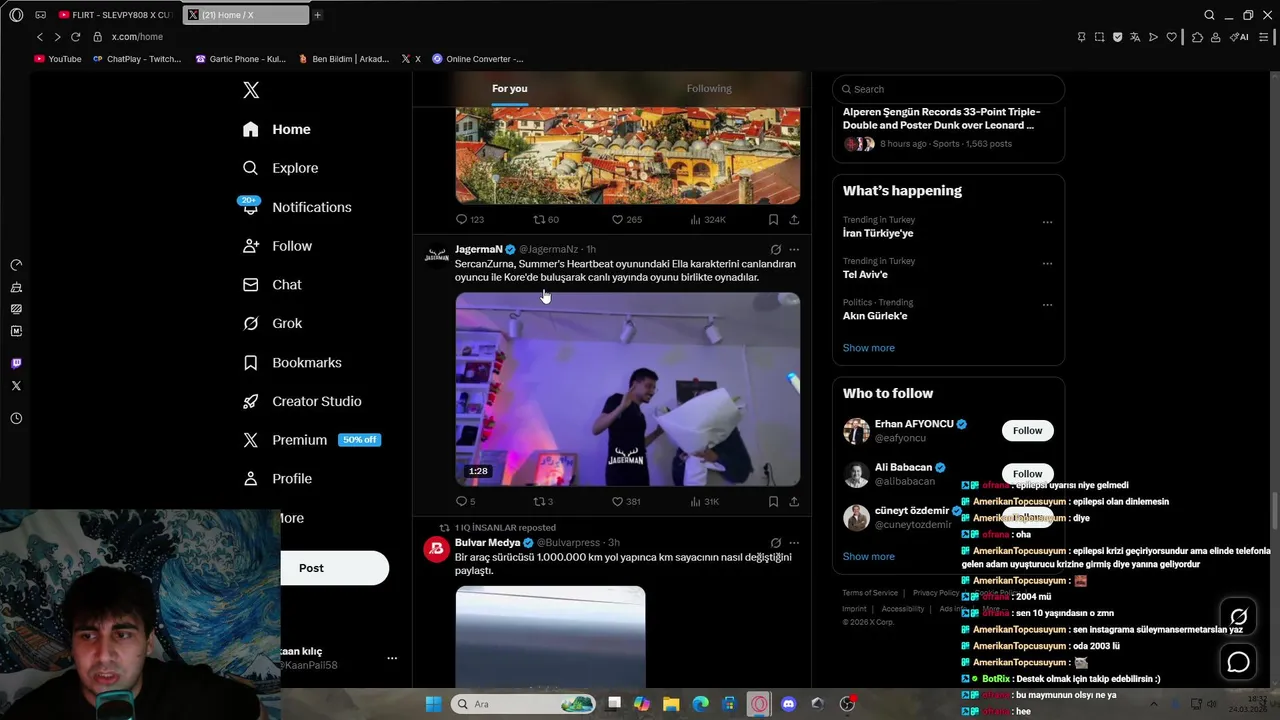Open the Discord taskbar icon
The image size is (1280, 720).
788,704
